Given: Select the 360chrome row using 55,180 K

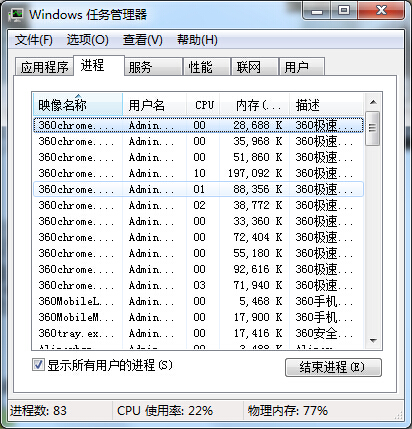Looking at the screenshot, I should coord(198,253).
